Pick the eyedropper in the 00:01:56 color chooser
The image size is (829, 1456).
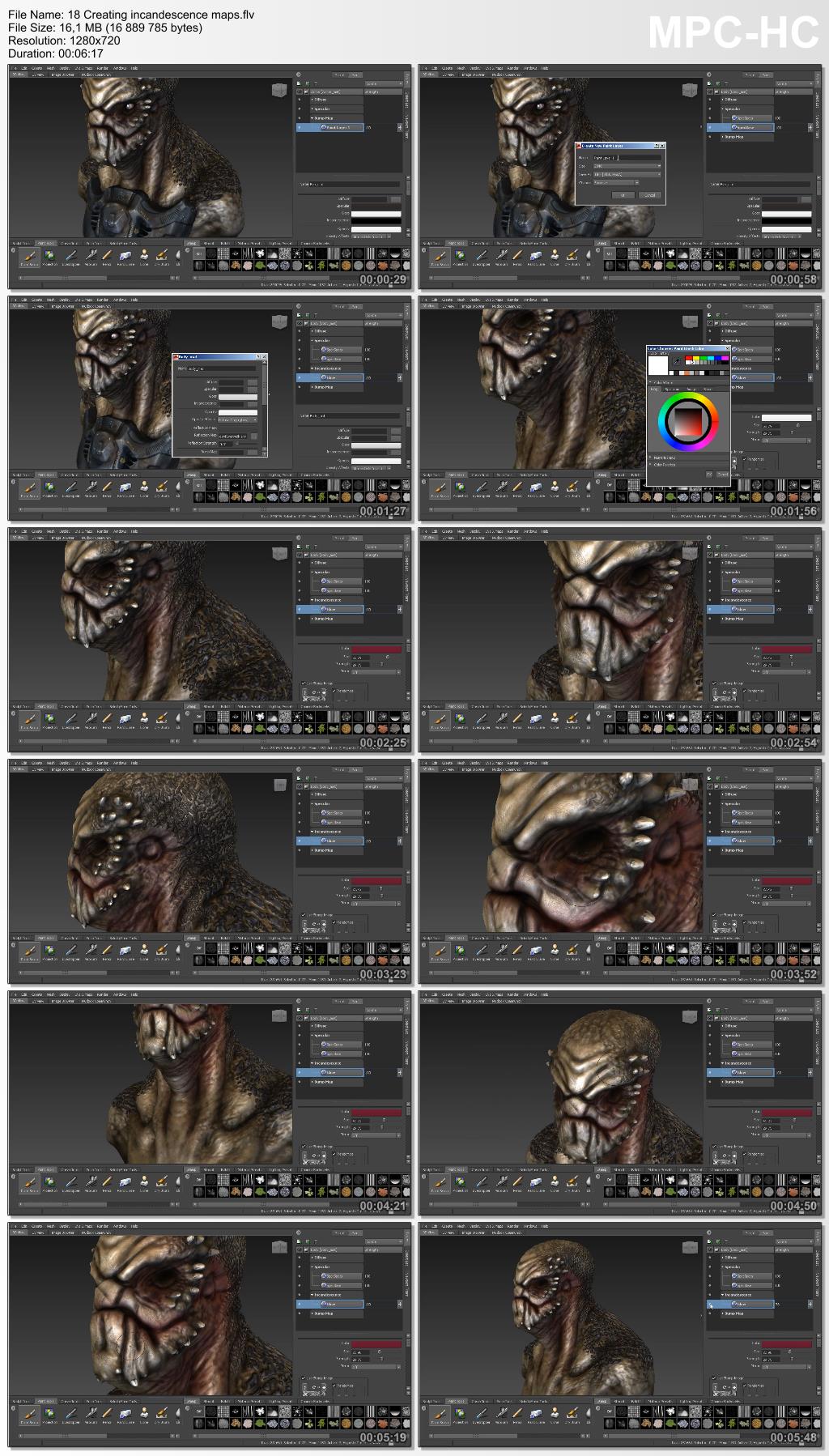click(x=677, y=361)
